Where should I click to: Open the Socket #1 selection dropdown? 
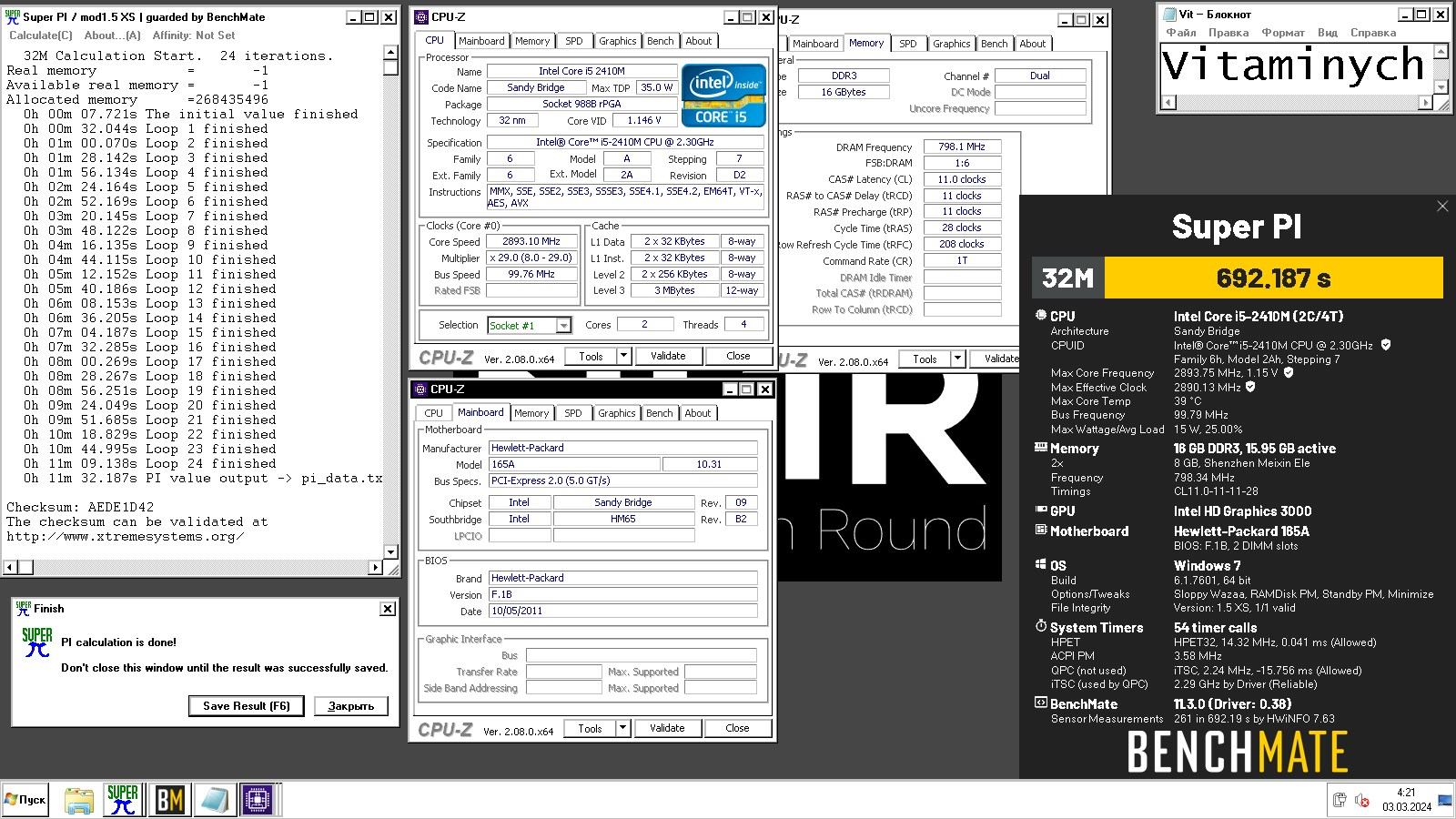coord(564,326)
